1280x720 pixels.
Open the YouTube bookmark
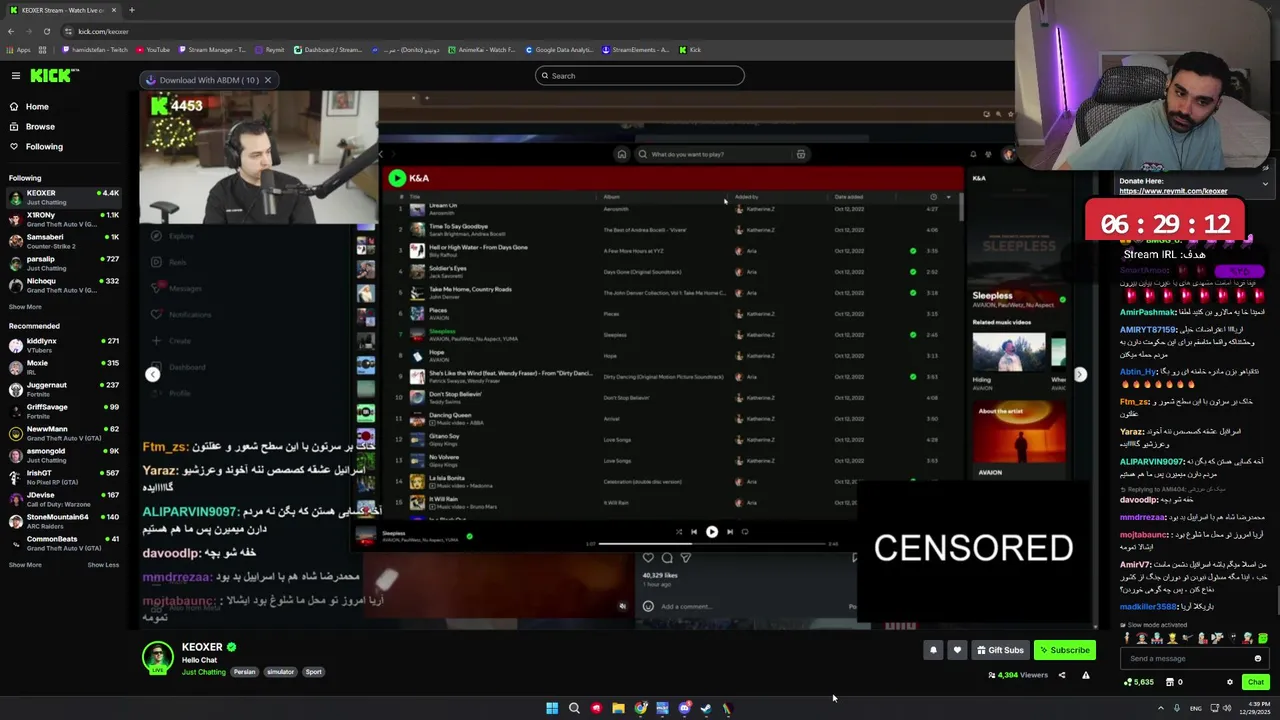[152, 50]
